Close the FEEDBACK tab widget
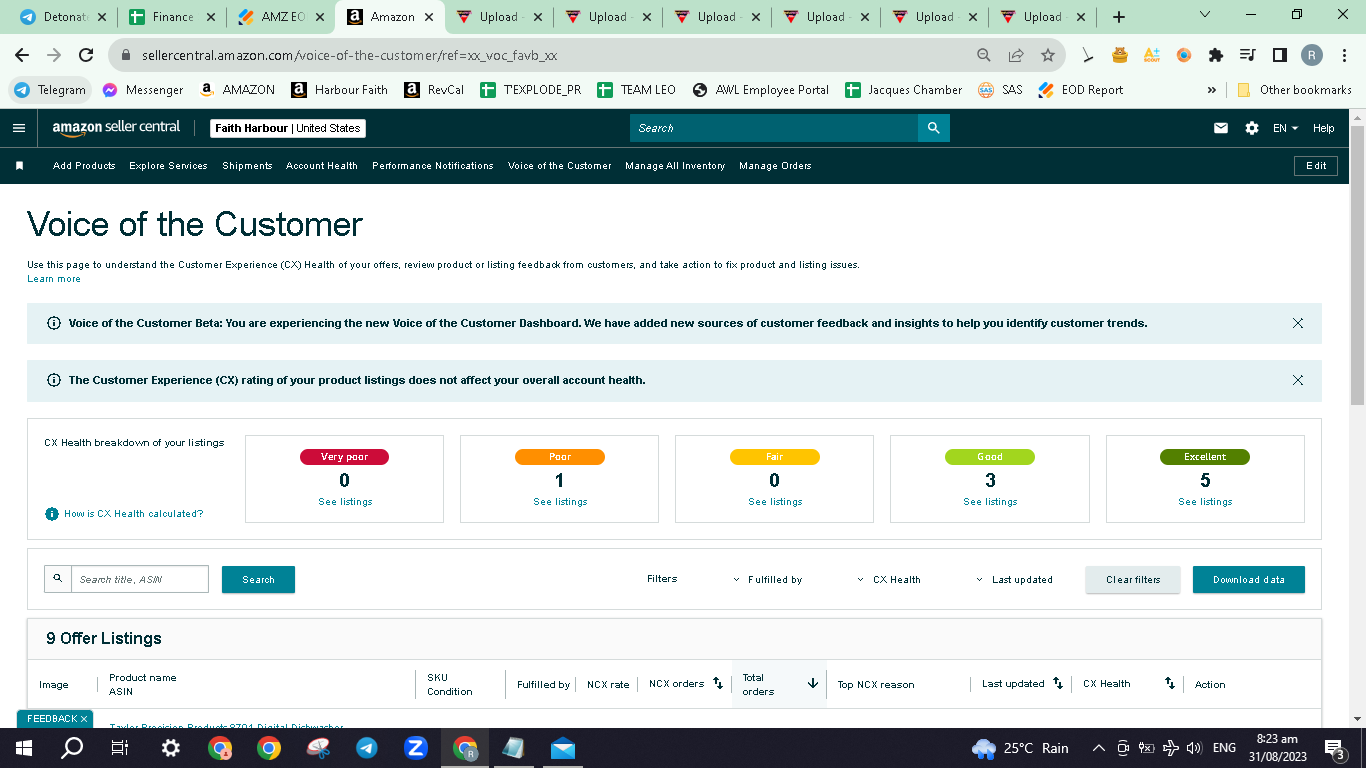1366x768 pixels. (x=84, y=719)
